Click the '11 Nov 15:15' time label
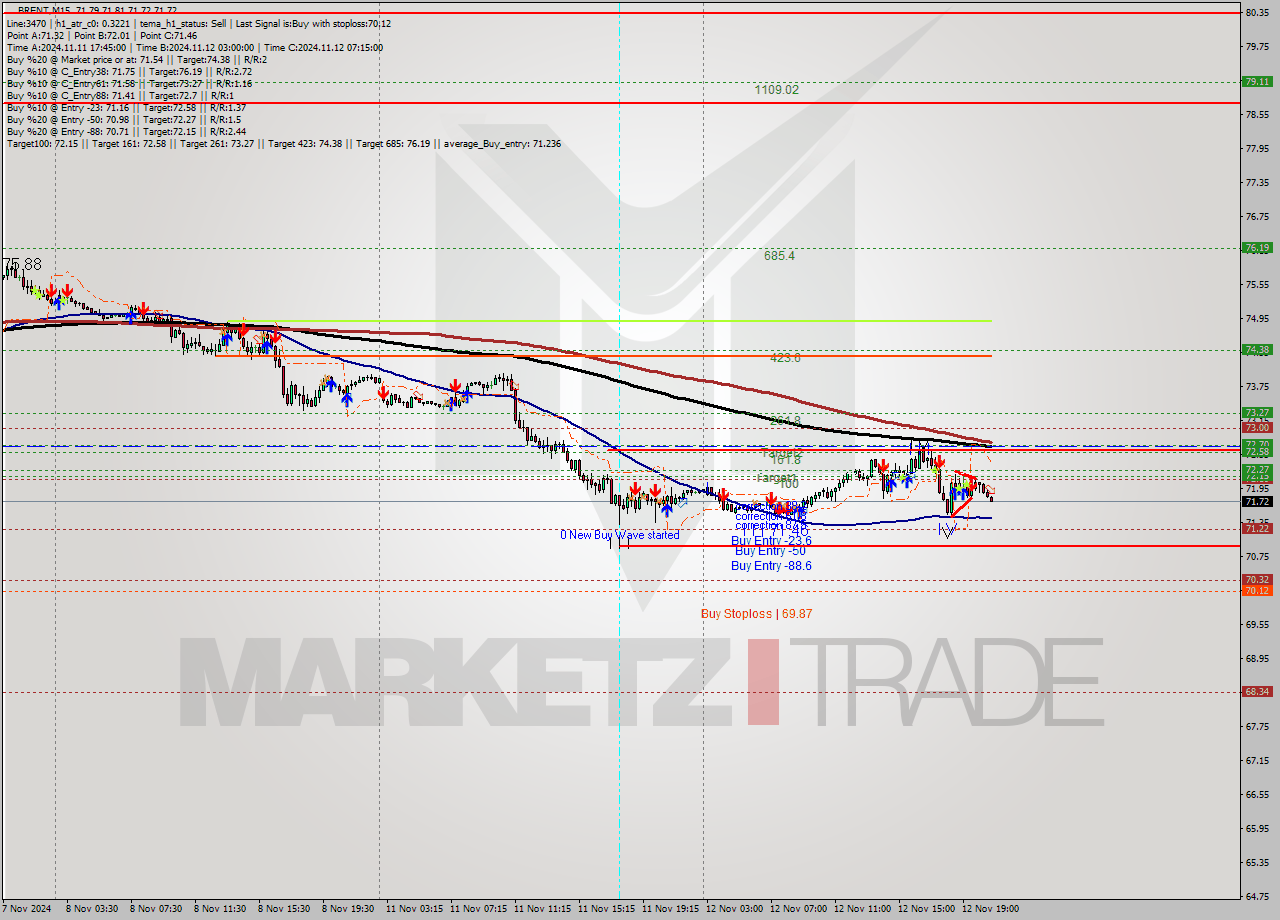The height and width of the screenshot is (920, 1280). point(605,909)
